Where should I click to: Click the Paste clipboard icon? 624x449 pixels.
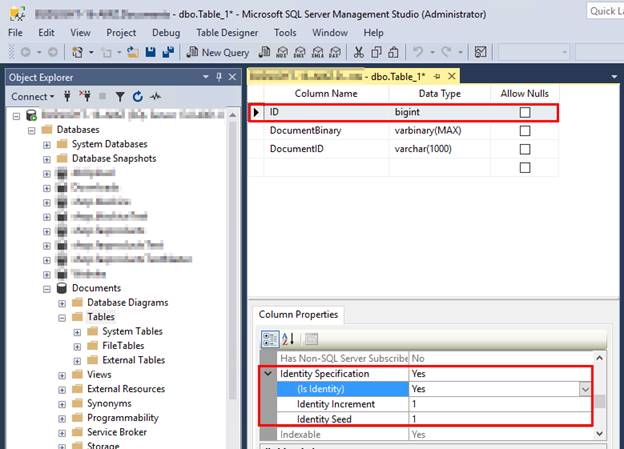tap(393, 52)
